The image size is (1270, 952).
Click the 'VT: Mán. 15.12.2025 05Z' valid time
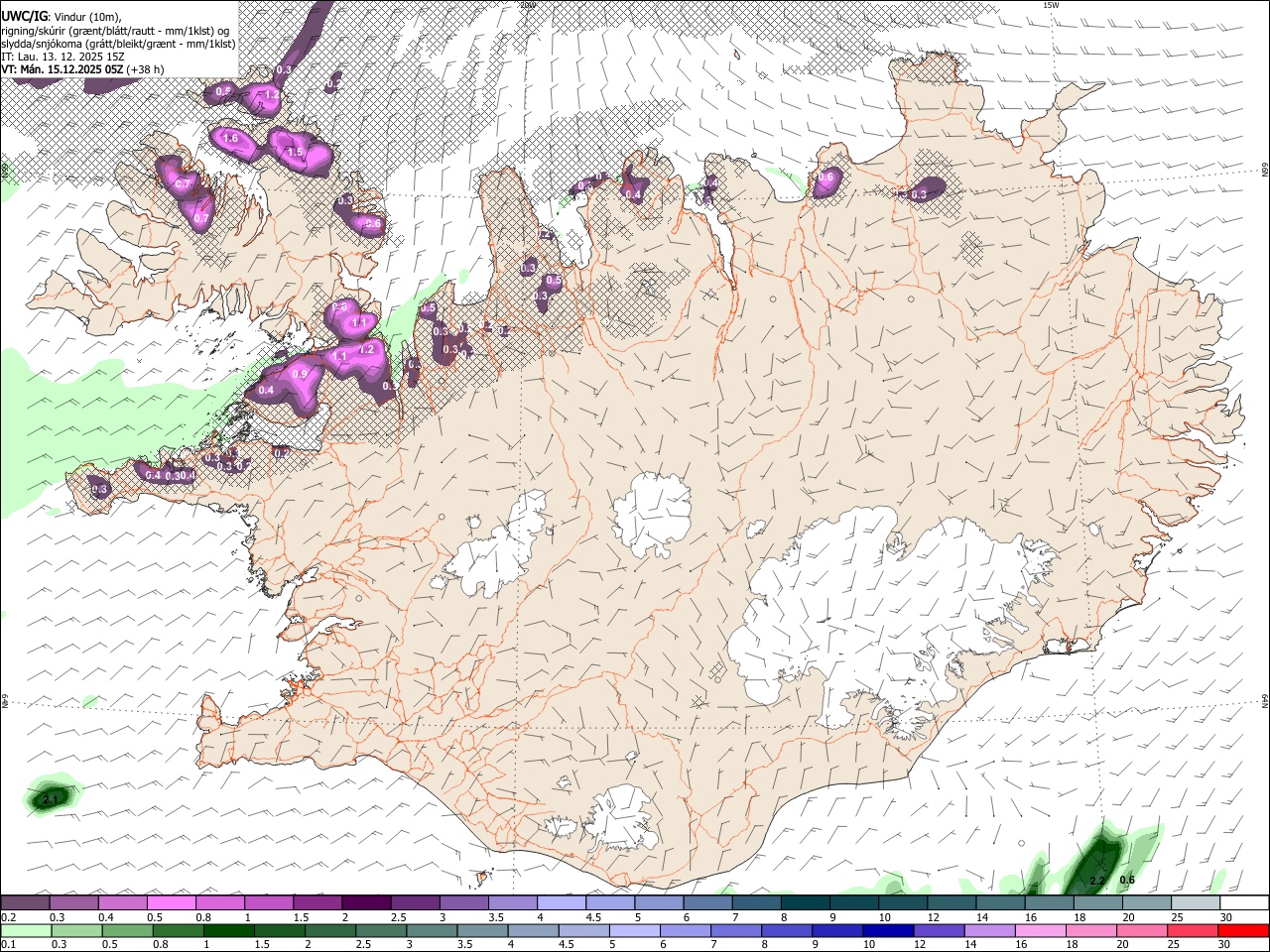tap(62, 69)
